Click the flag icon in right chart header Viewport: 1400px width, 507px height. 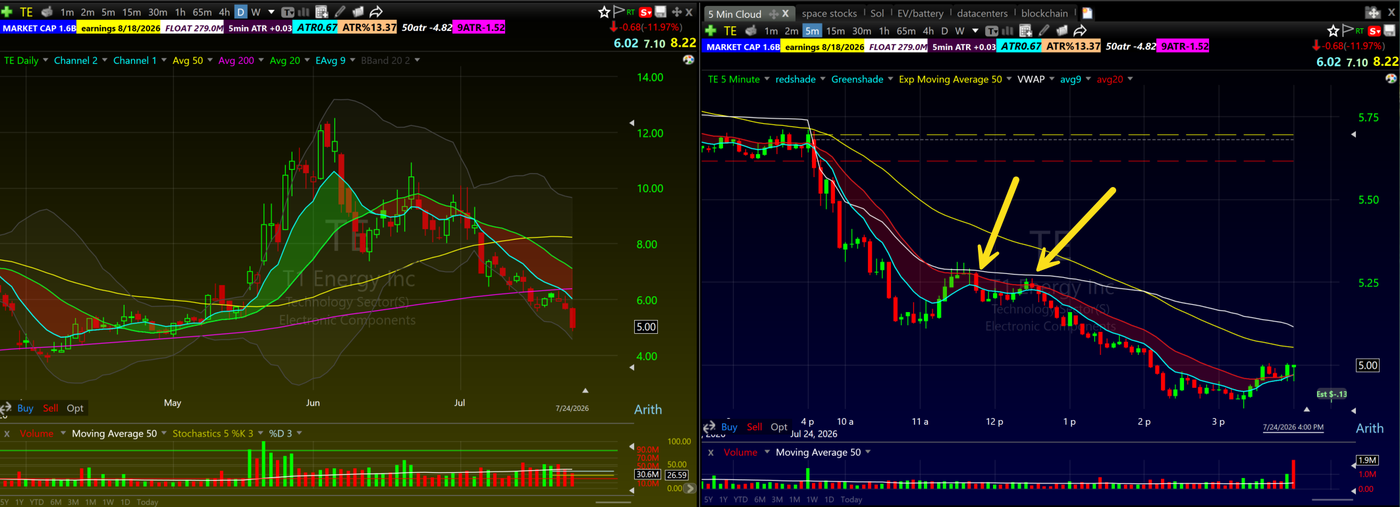click(1347, 30)
